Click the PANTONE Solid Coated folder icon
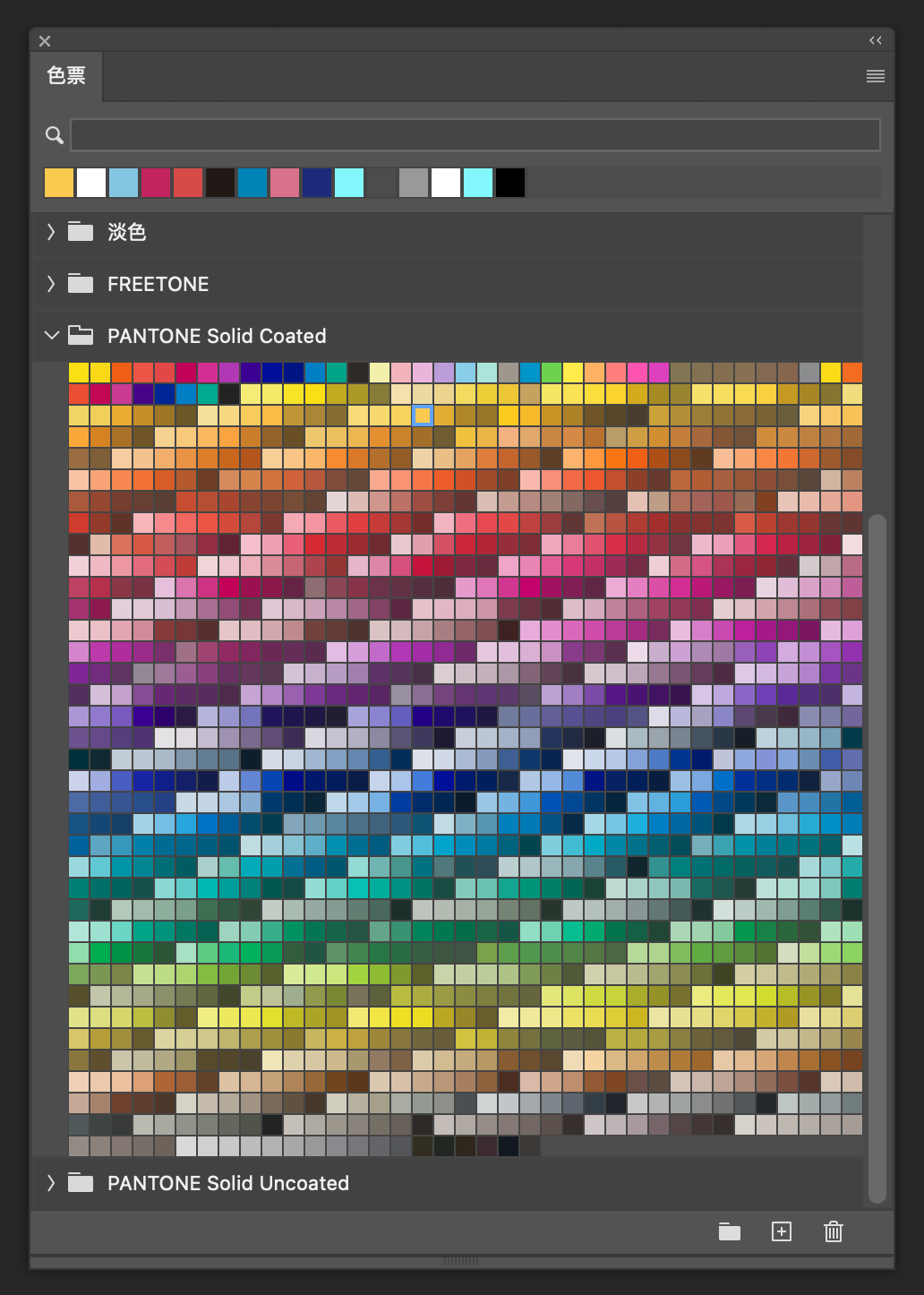924x1295 pixels. (81, 336)
